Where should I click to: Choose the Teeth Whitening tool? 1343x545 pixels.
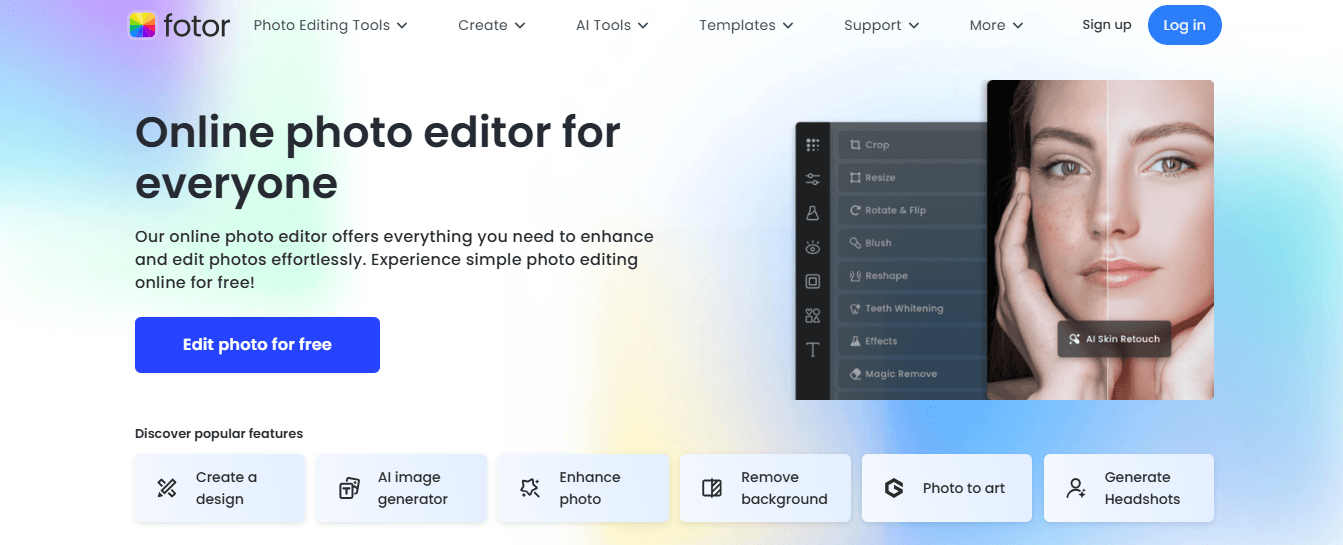point(912,309)
